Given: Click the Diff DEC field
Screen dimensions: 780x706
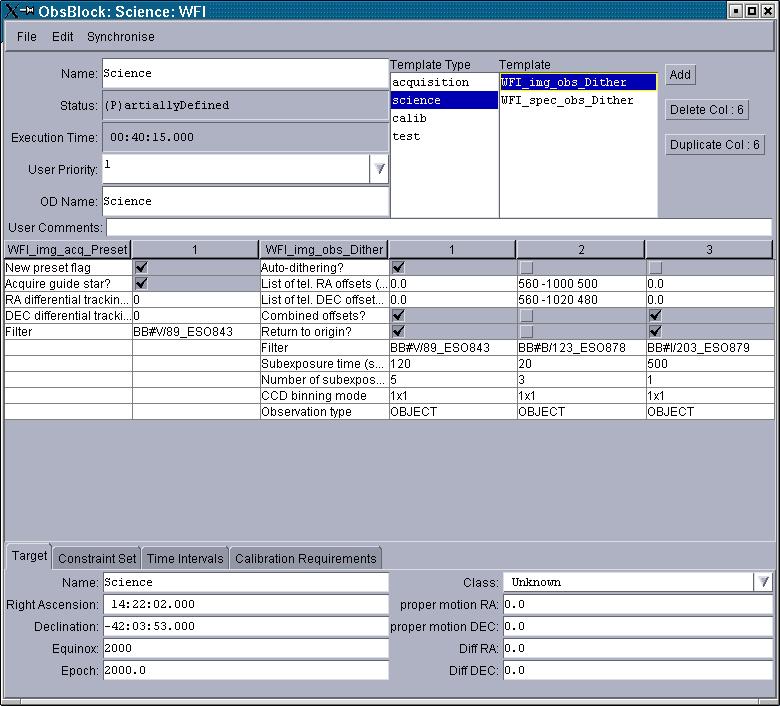Looking at the screenshot, I should point(638,670).
